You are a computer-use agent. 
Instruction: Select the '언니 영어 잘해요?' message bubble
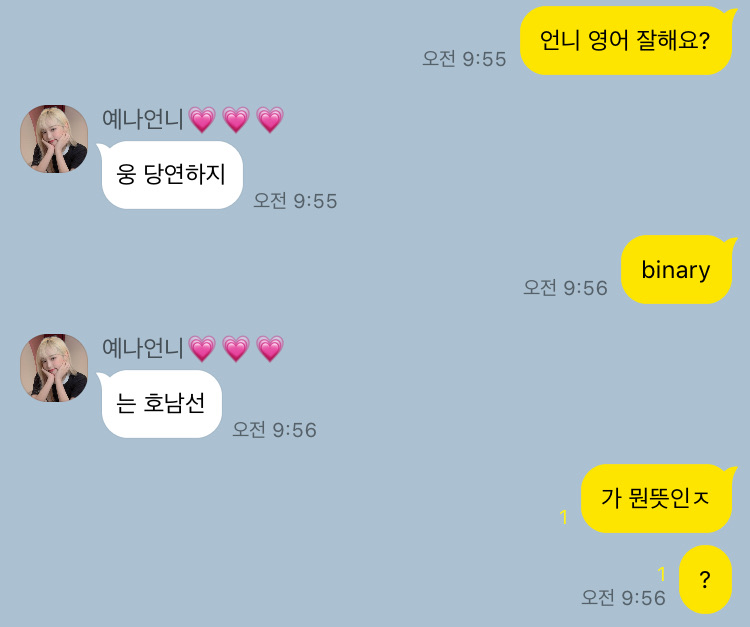click(x=626, y=41)
